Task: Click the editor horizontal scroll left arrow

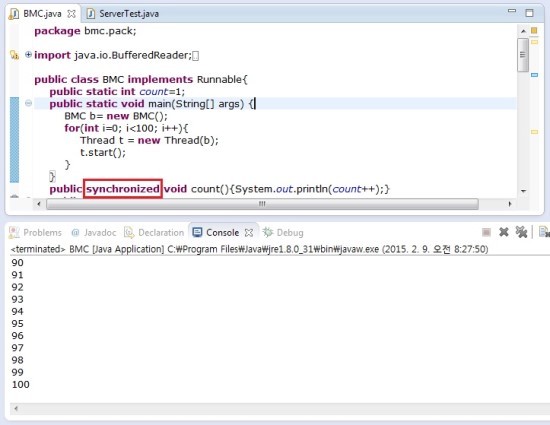Action: point(39,204)
